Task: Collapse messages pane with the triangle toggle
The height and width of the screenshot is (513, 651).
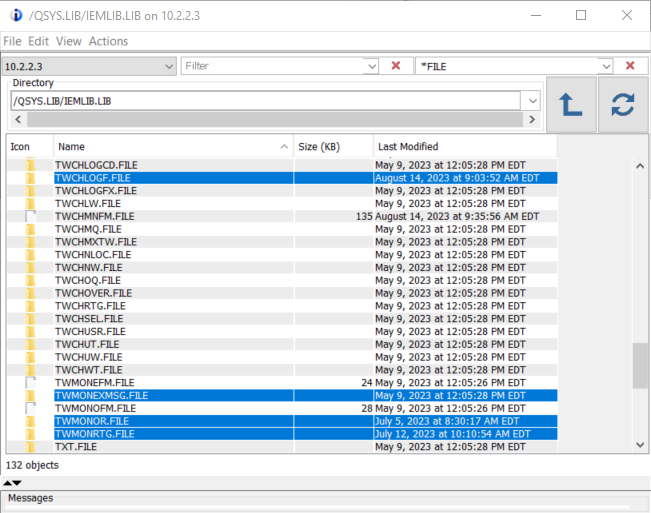Action: tap(12, 483)
